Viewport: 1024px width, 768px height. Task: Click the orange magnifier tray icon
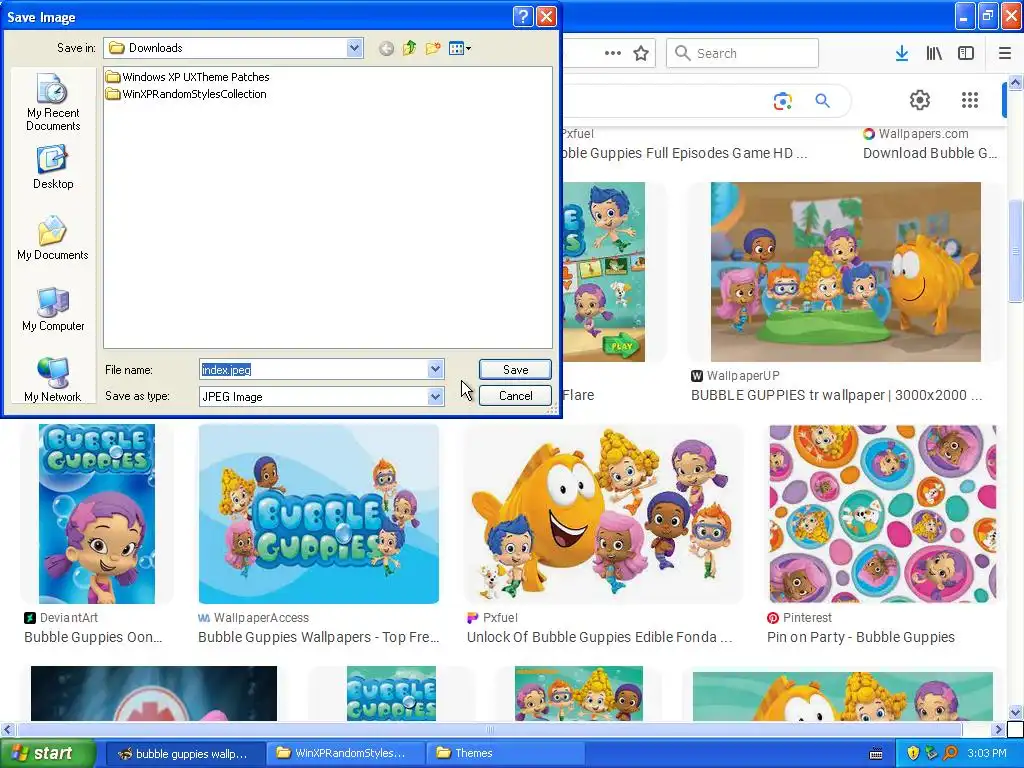(950, 754)
